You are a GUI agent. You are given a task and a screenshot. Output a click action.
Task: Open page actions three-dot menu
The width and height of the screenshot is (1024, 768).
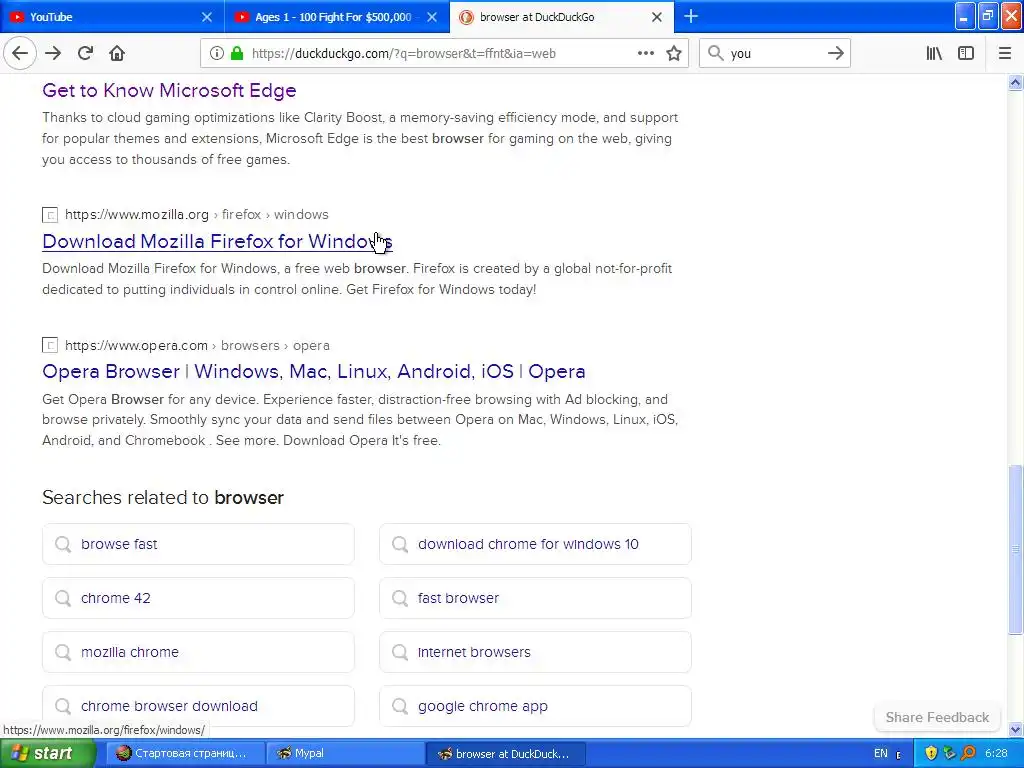tap(645, 54)
